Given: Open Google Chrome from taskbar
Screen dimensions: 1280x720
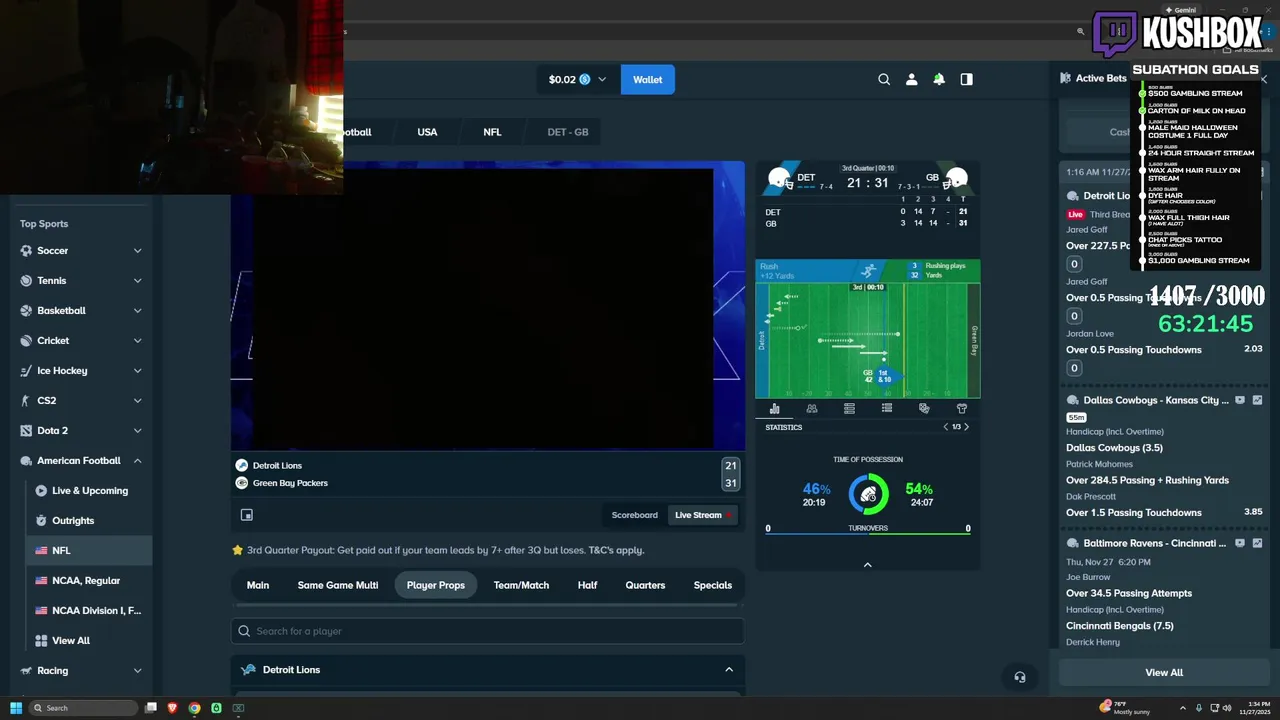Looking at the screenshot, I should [x=194, y=708].
